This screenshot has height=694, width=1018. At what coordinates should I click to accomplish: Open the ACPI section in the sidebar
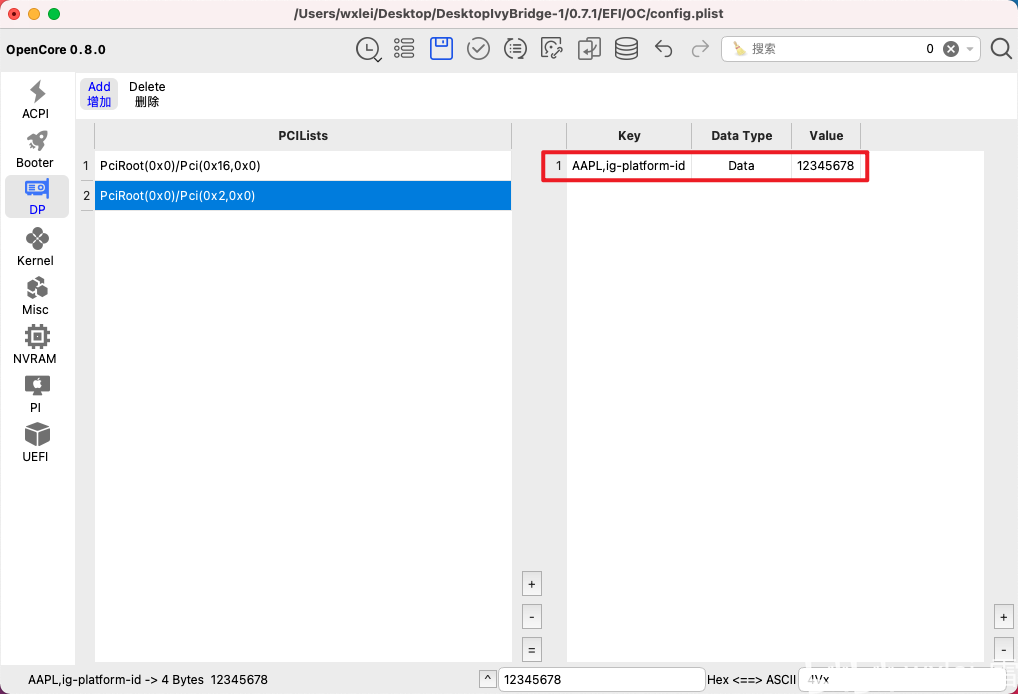tap(36, 99)
